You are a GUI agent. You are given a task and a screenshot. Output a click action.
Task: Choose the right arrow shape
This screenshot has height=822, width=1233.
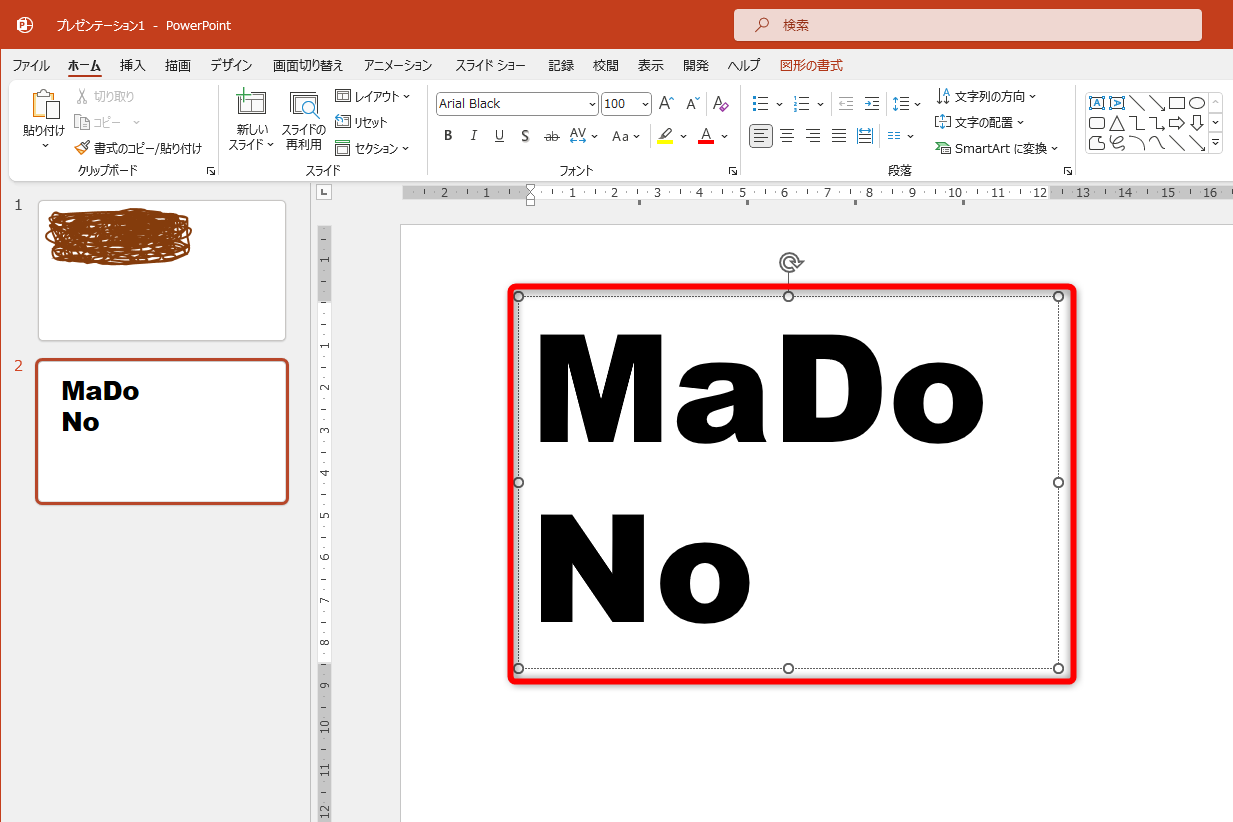click(1177, 123)
